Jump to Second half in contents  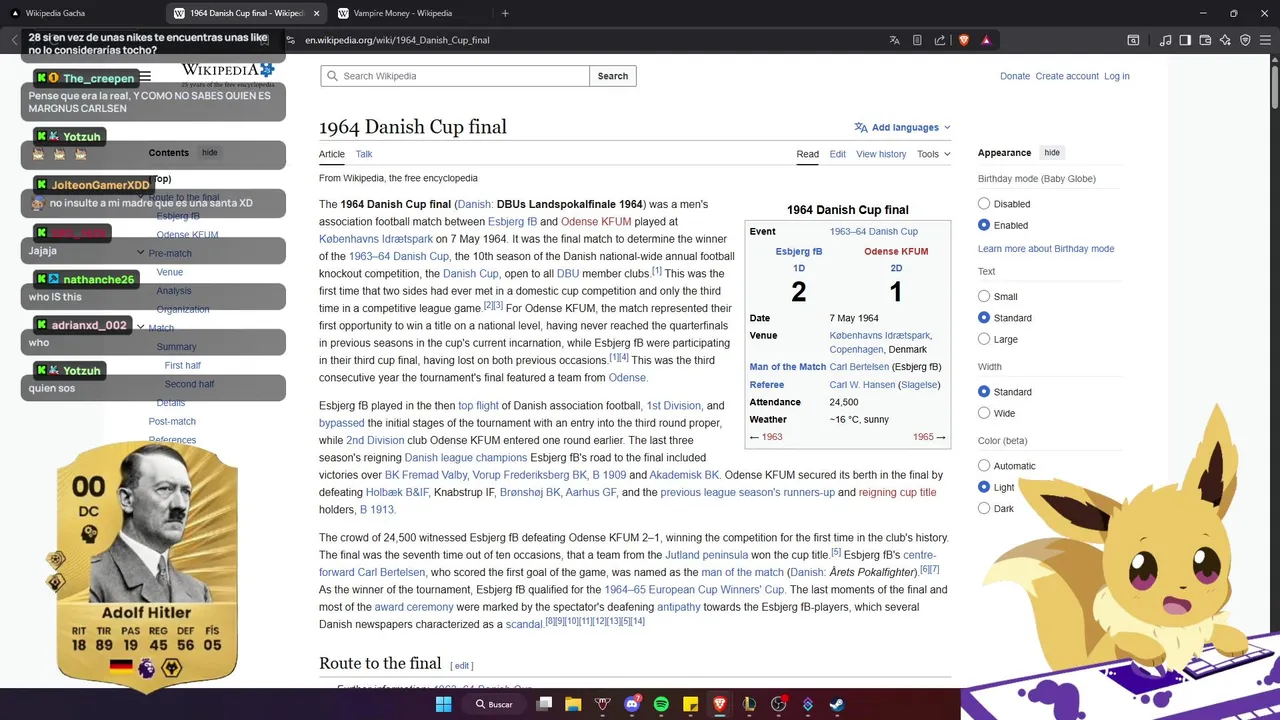[x=190, y=384]
